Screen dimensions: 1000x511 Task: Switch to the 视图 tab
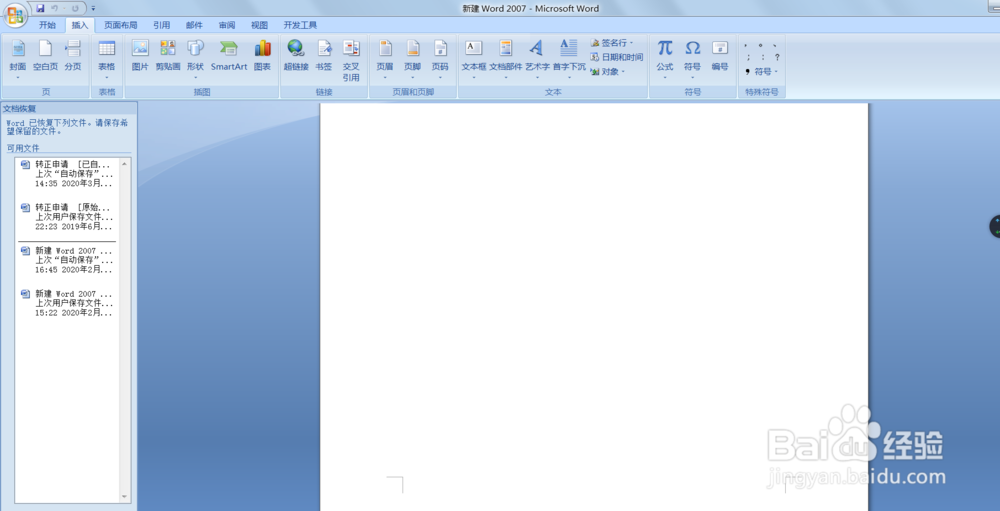(259, 26)
